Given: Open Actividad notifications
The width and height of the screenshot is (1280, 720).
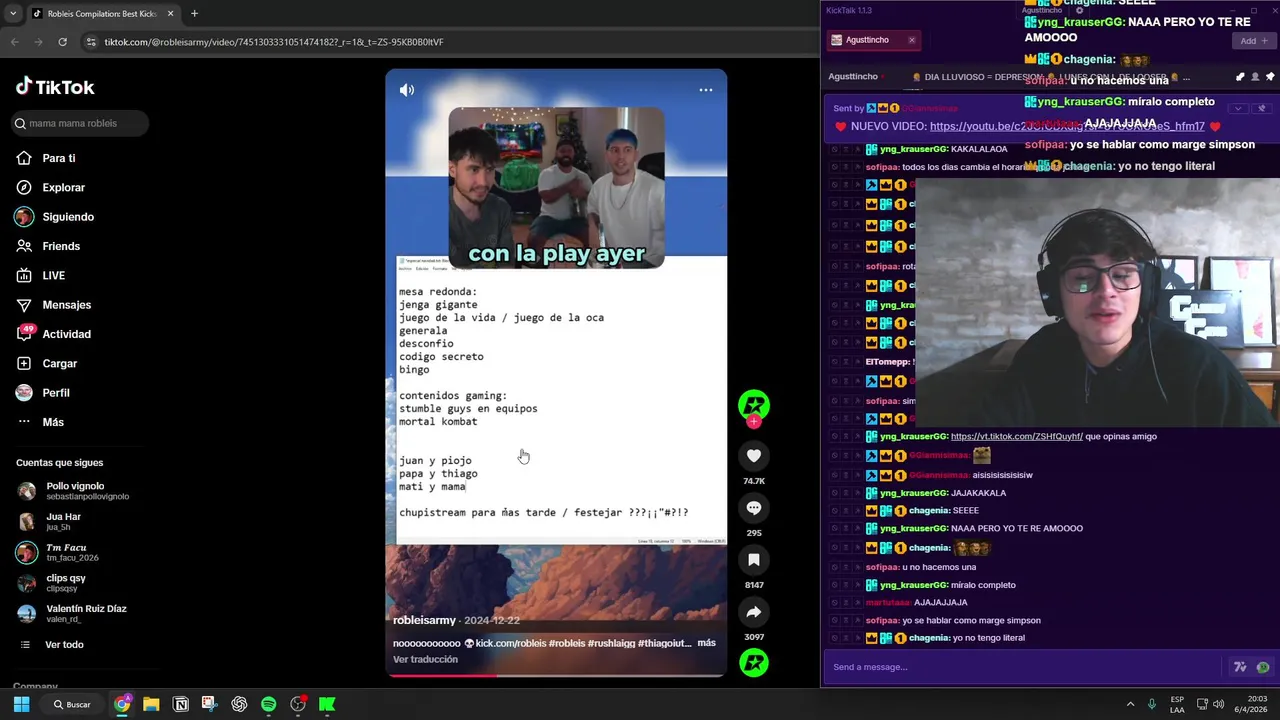Looking at the screenshot, I should pos(53,334).
